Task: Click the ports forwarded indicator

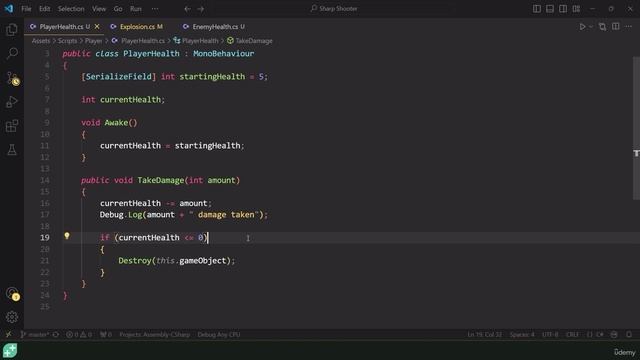Action: click(x=106, y=334)
